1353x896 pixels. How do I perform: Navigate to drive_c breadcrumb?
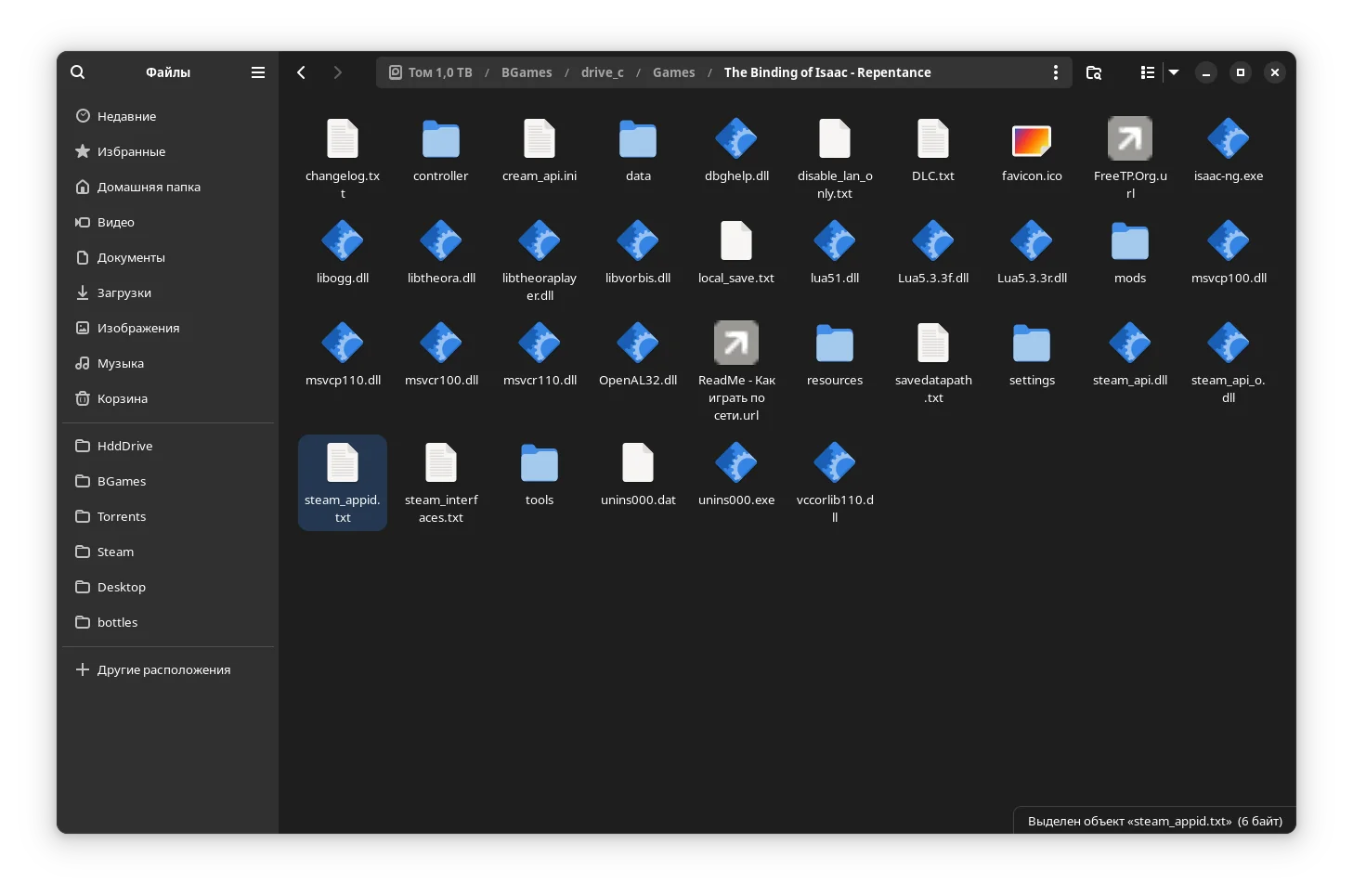point(602,72)
